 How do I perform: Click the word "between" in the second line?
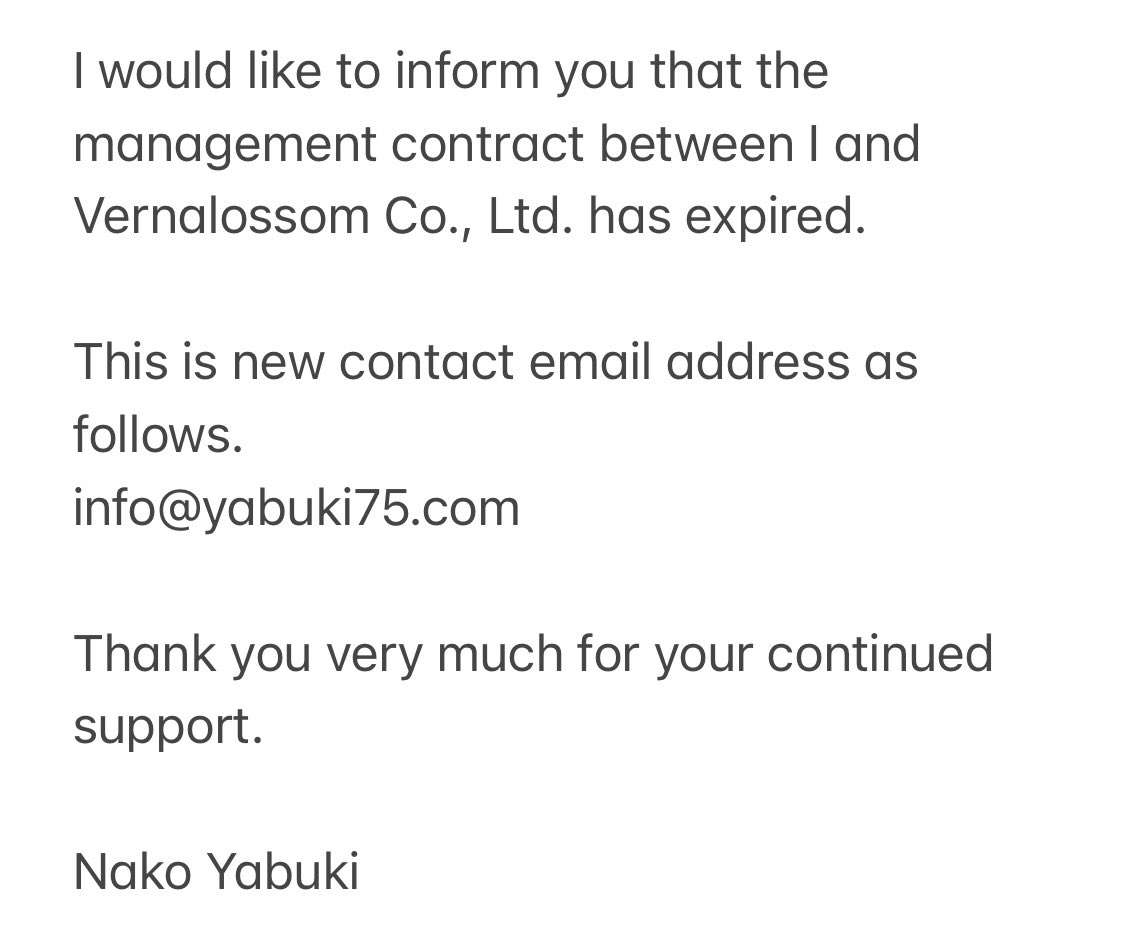tap(695, 144)
